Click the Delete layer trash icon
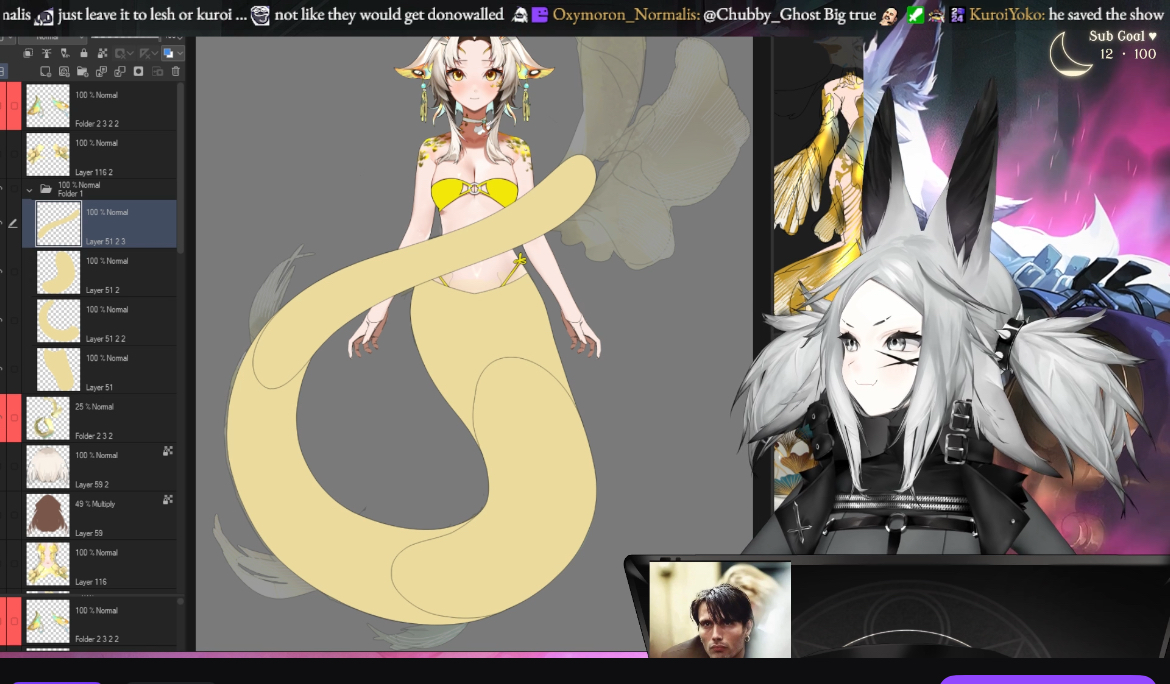Viewport: 1170px width, 684px height. coord(176,71)
